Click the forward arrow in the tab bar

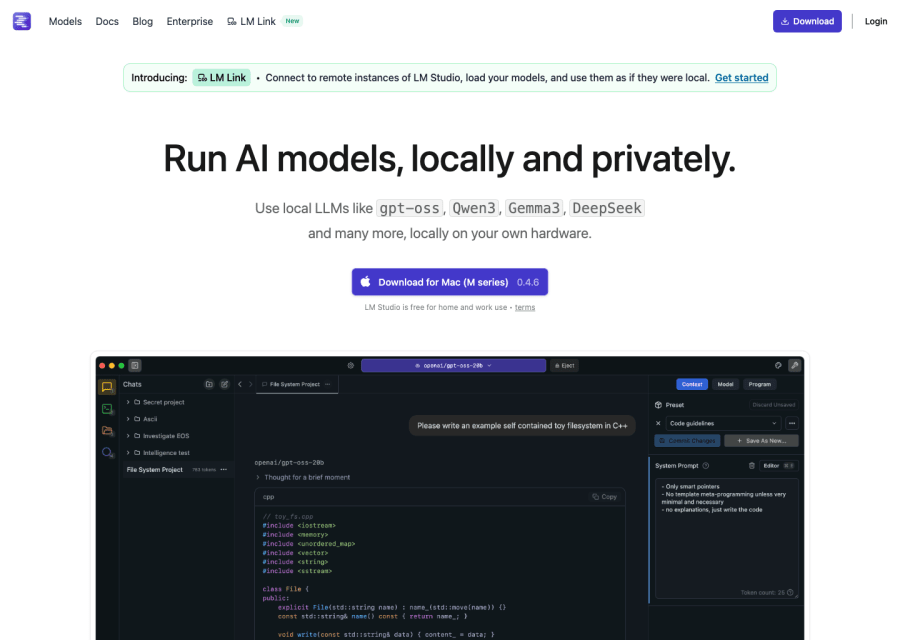point(250,384)
